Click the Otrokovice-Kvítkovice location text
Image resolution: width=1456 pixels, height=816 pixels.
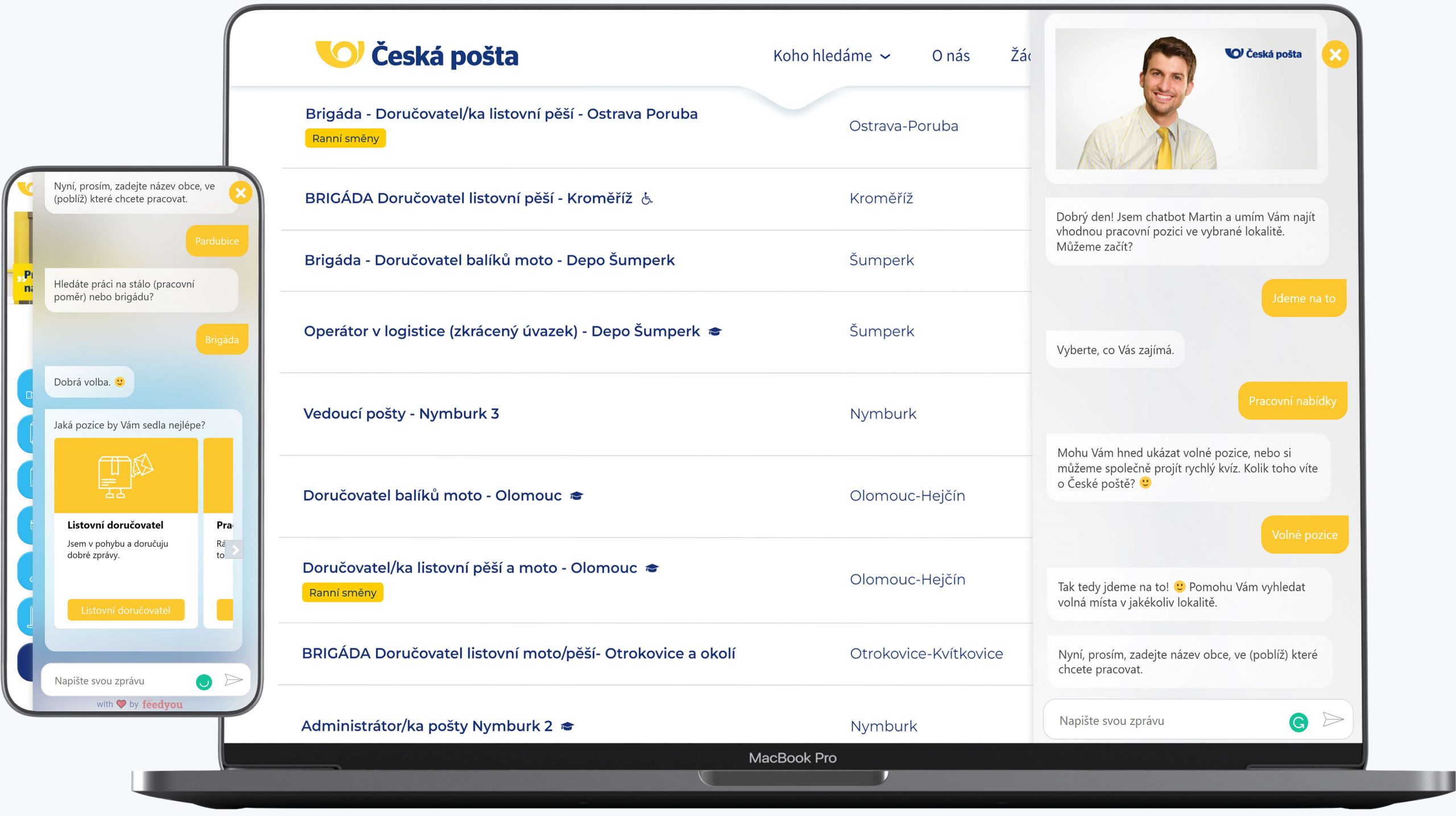[x=926, y=653]
